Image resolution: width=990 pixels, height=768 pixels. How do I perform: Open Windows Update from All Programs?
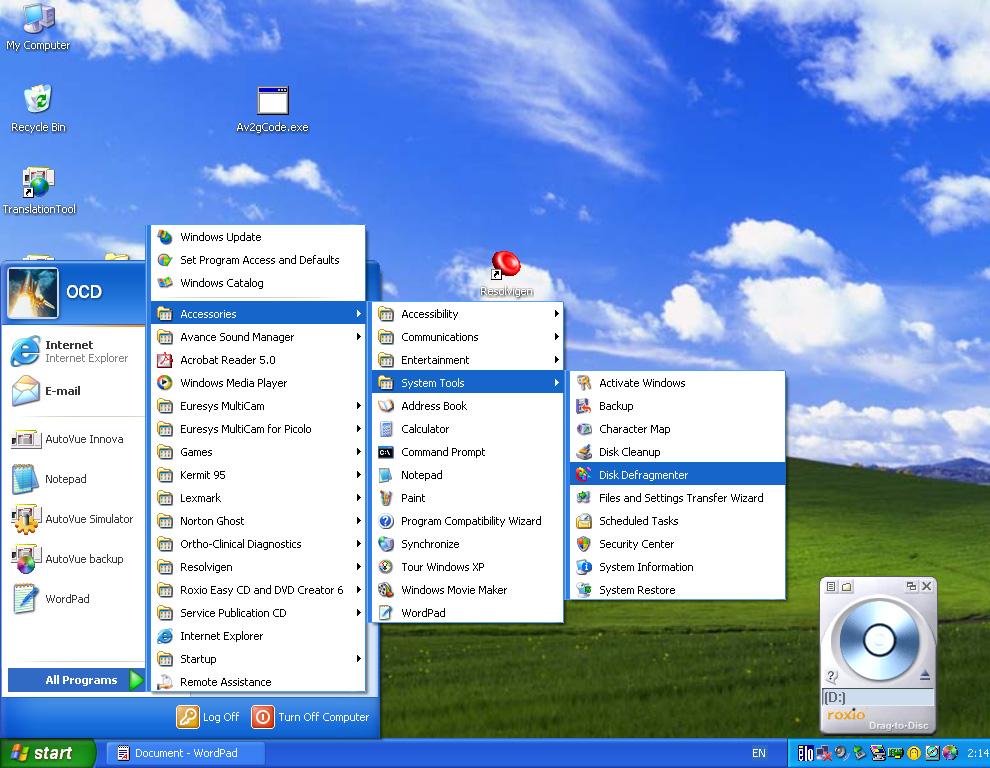(x=259, y=237)
